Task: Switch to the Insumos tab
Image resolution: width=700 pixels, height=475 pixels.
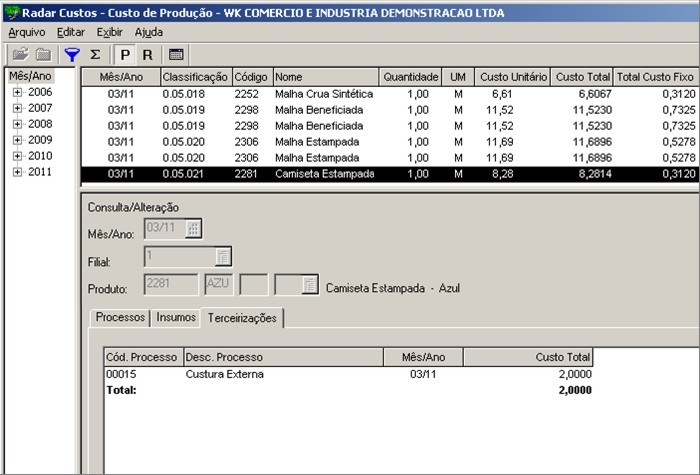Action: click(176, 318)
